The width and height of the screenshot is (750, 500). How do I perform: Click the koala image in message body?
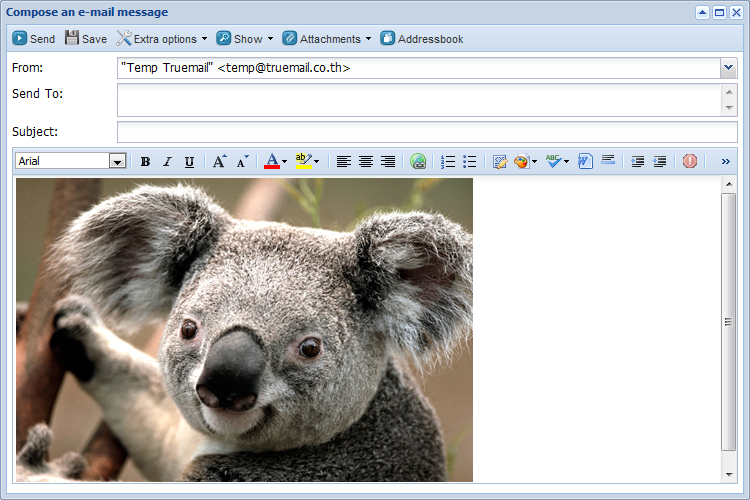coord(244,330)
